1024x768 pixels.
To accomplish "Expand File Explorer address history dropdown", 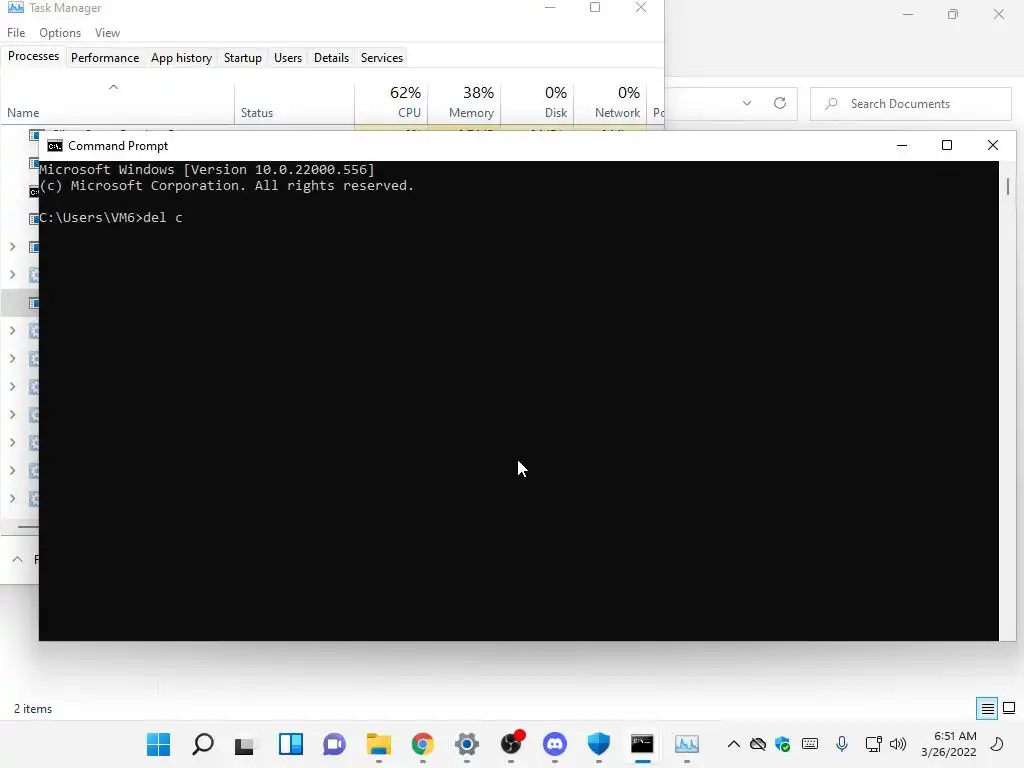I will 747,103.
